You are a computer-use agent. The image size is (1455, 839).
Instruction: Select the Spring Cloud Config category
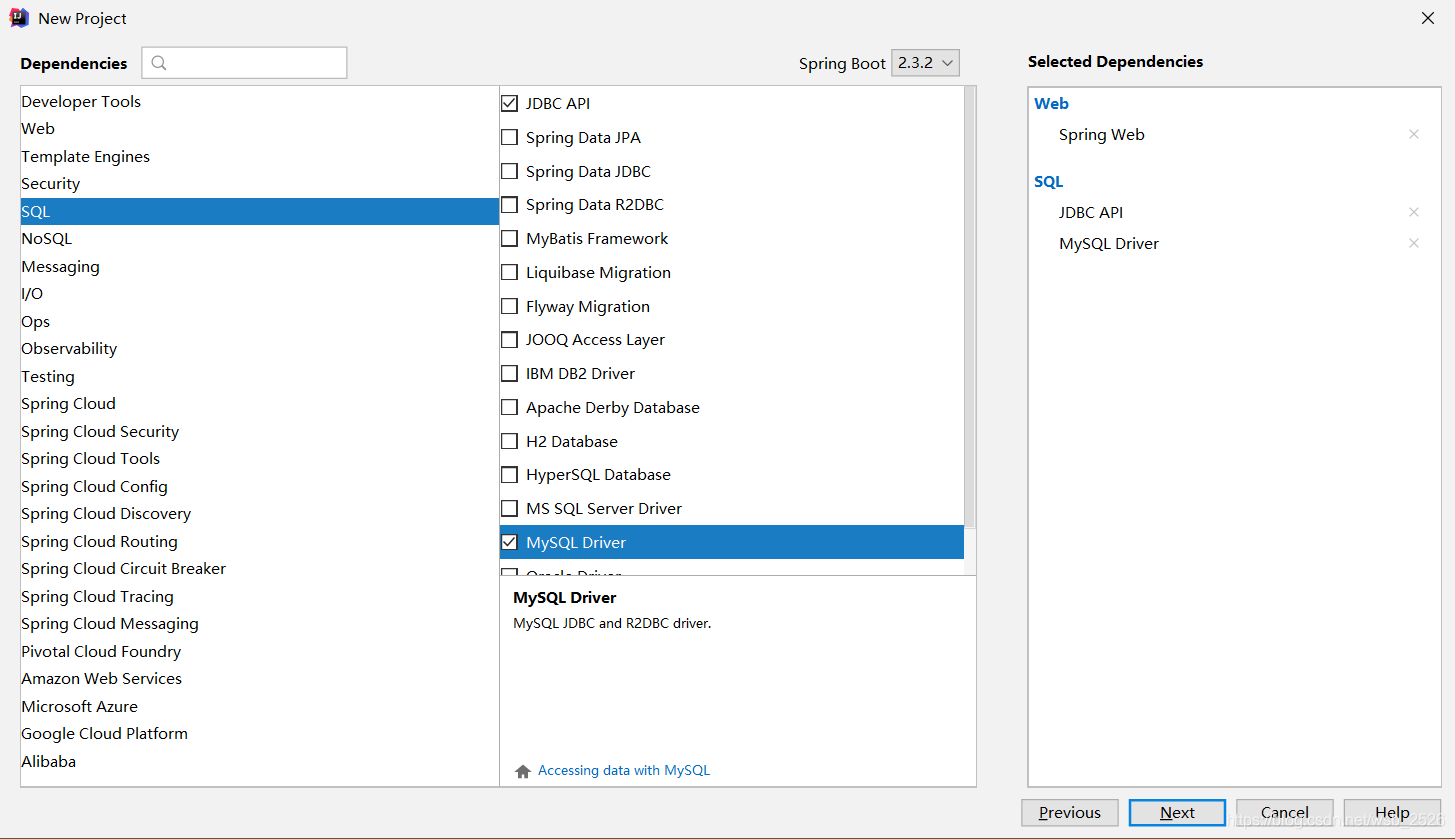[259, 486]
